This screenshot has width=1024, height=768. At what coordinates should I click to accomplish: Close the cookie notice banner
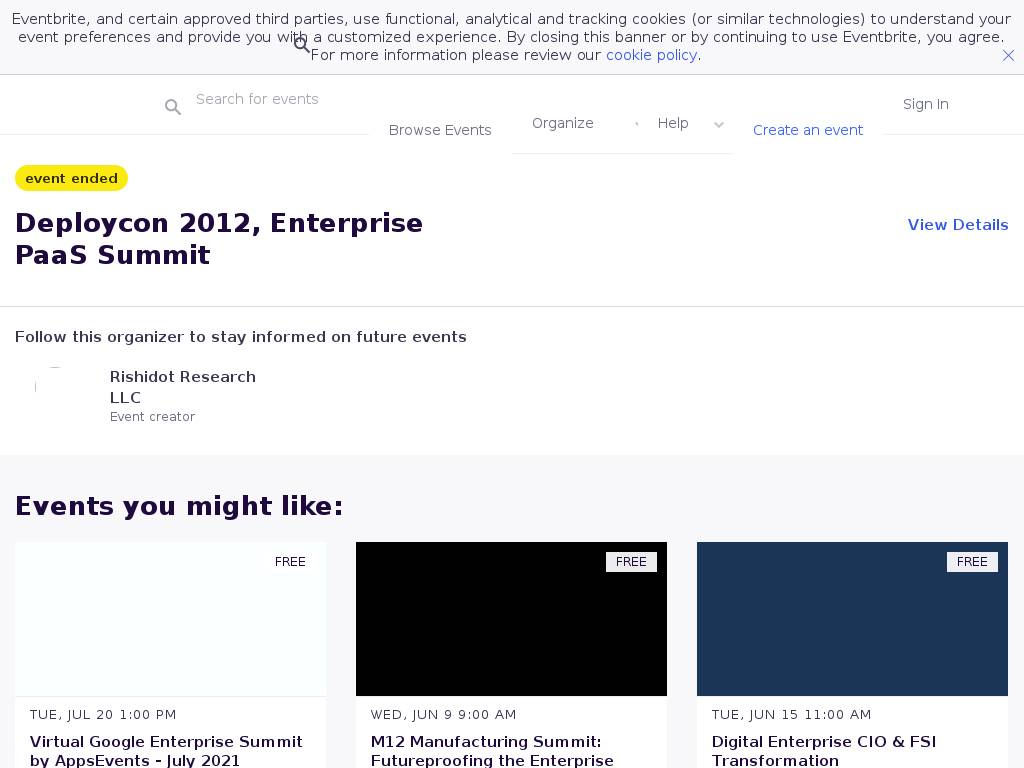(x=1008, y=56)
